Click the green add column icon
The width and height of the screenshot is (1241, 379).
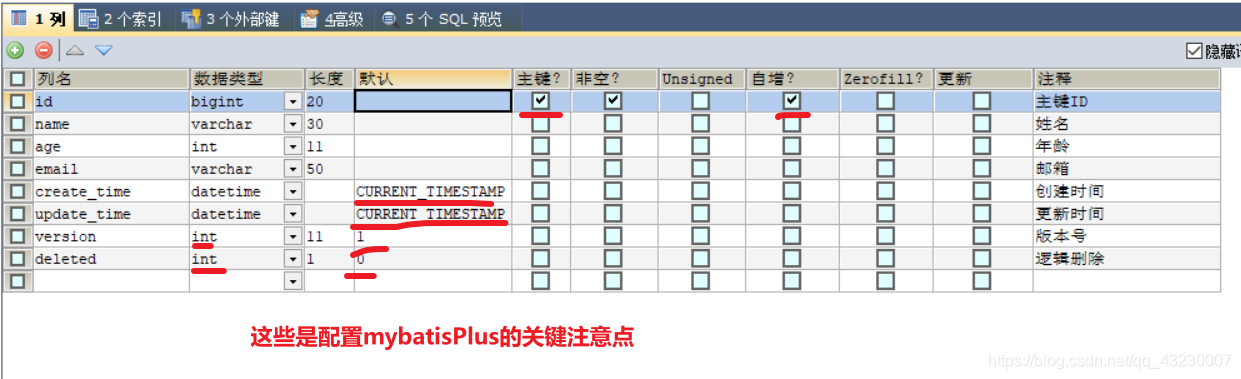coord(15,50)
